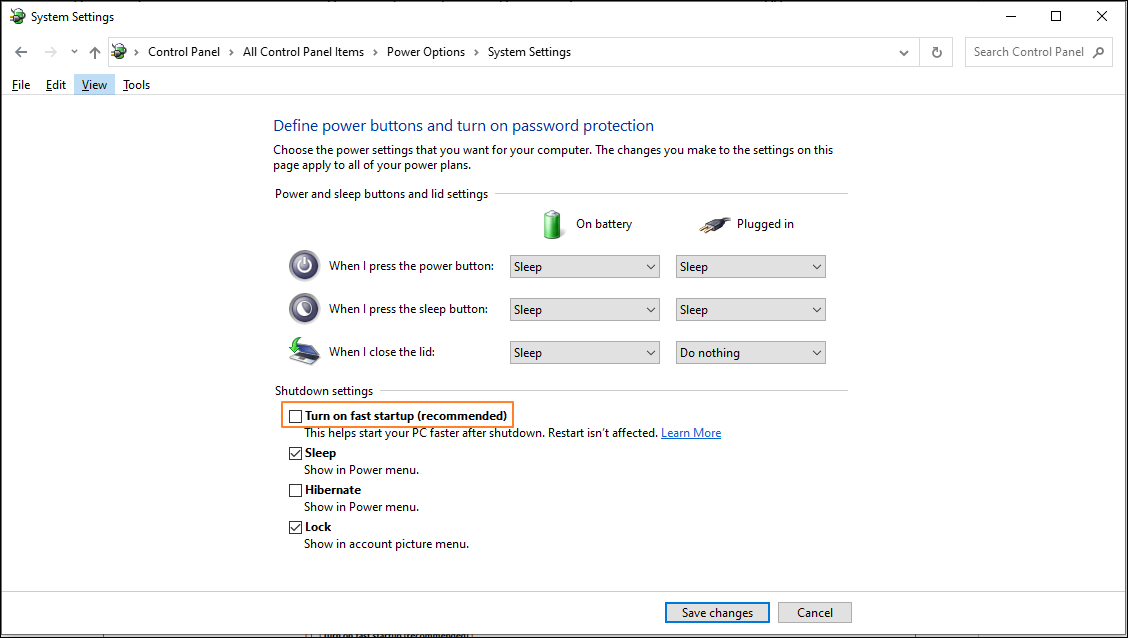This screenshot has height=638, width=1128.
Task: Click the System Settings breadcrumb
Action: click(529, 52)
